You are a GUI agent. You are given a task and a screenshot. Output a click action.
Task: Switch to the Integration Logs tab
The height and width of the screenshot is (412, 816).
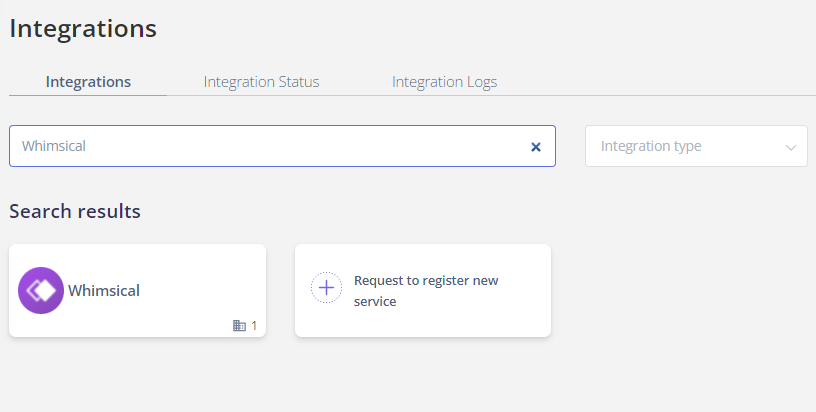pos(444,82)
